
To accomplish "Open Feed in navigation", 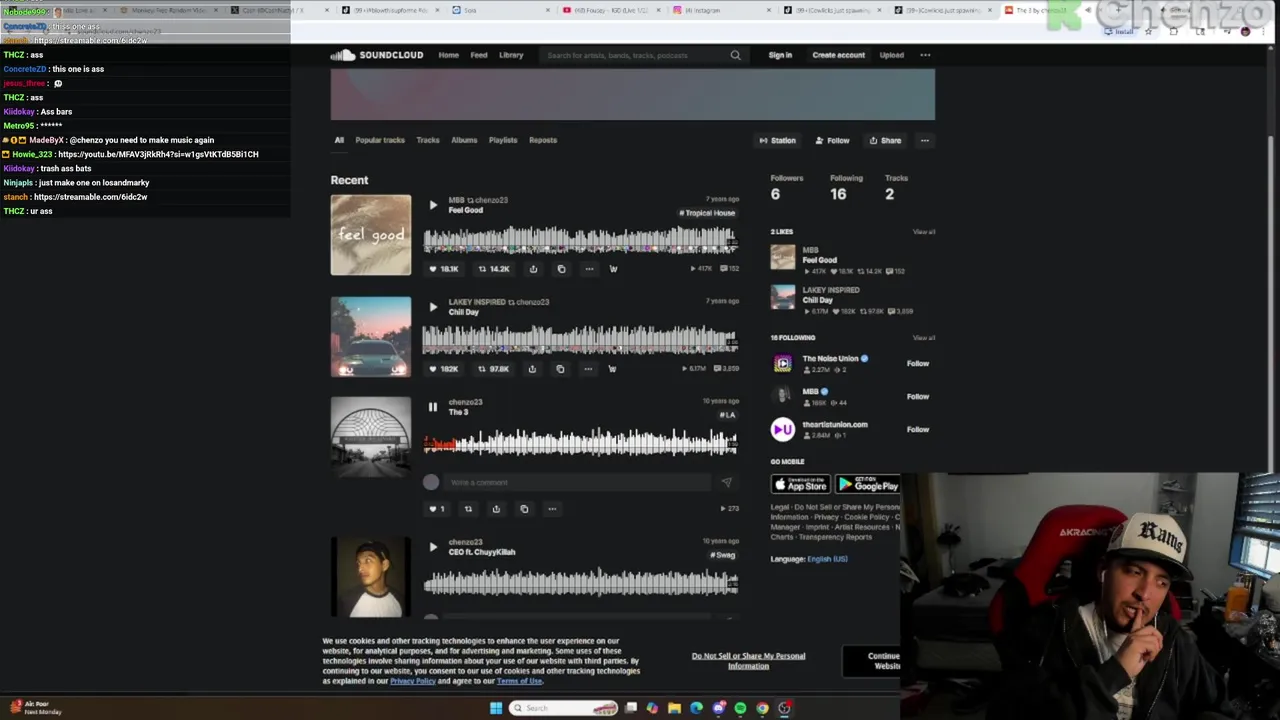I will 479,55.
